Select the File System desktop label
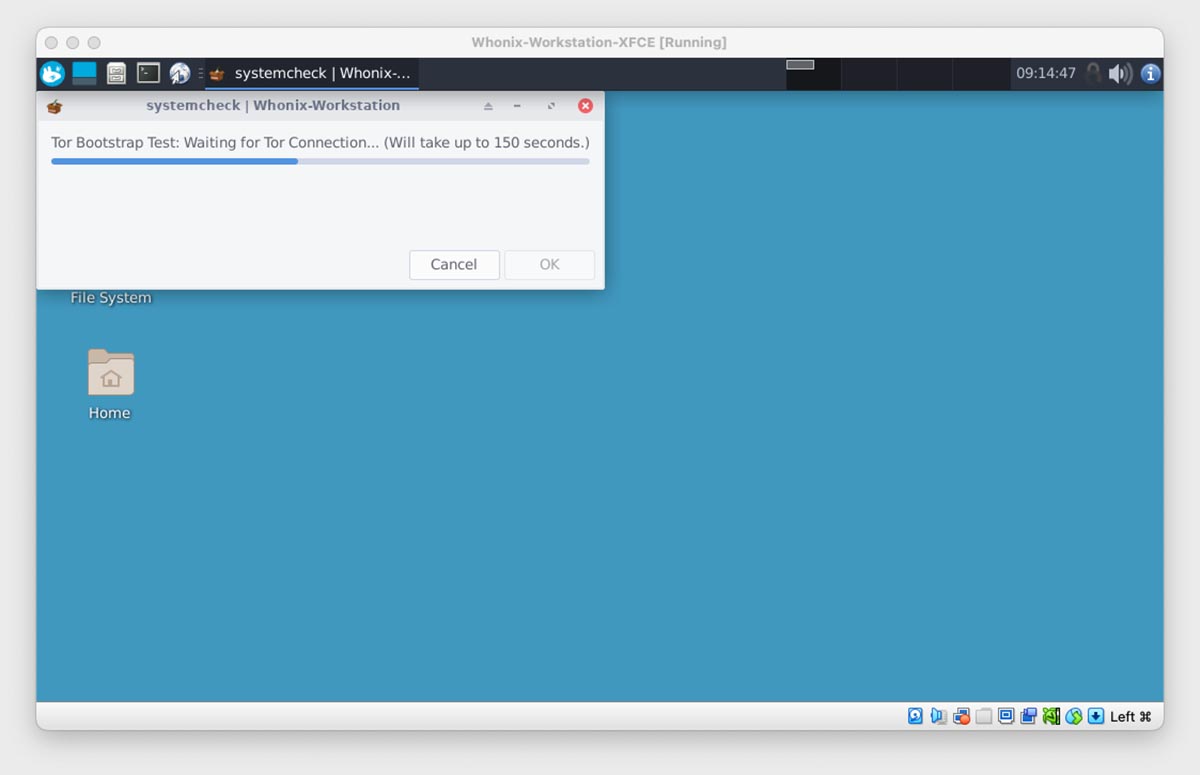Image resolution: width=1200 pixels, height=775 pixels. click(111, 298)
